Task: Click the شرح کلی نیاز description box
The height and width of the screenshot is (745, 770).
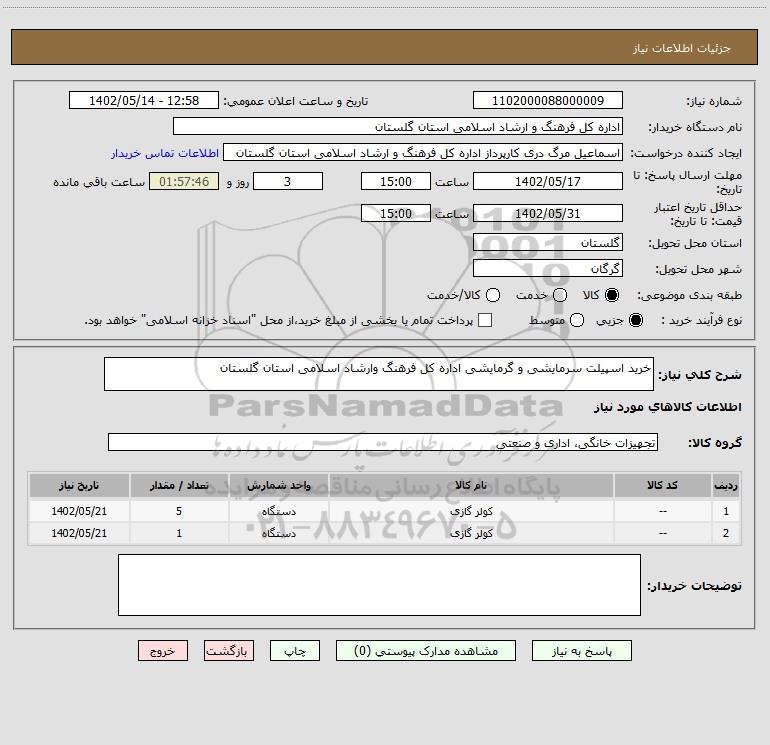Action: click(x=379, y=374)
